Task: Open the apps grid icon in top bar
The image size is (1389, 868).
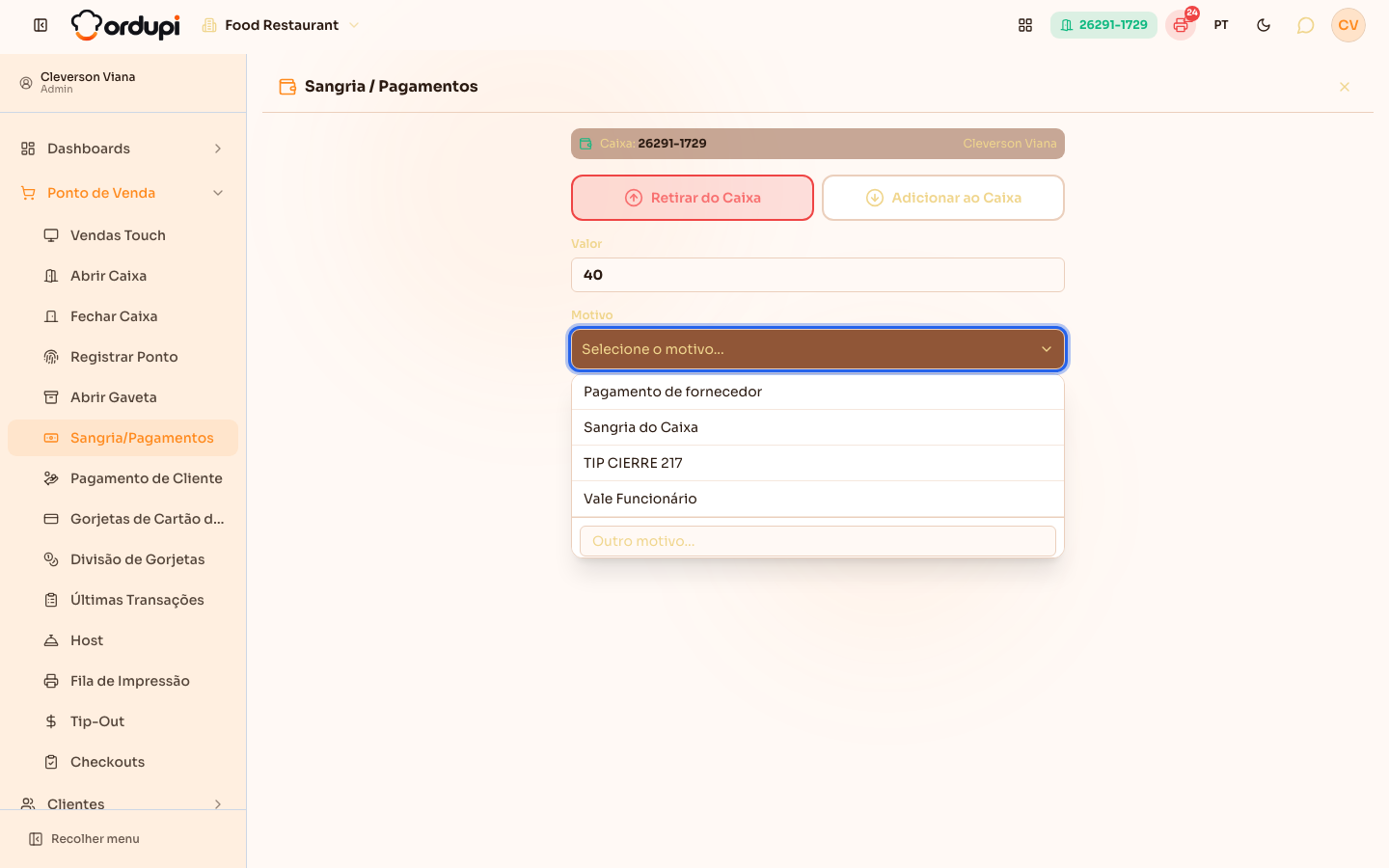Action: pos(1025,25)
